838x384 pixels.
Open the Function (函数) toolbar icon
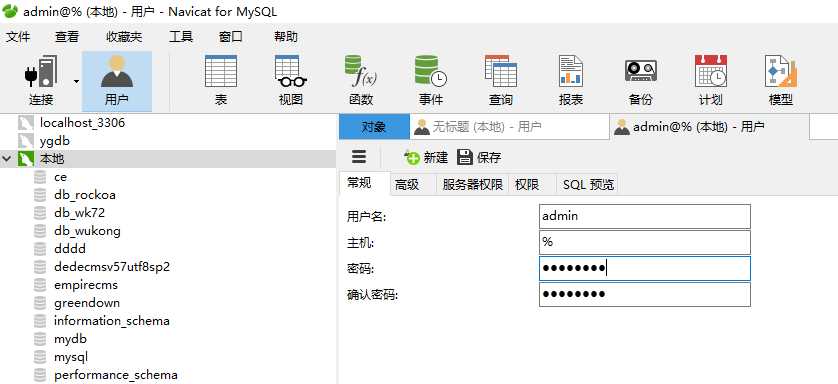pyautogui.click(x=361, y=81)
